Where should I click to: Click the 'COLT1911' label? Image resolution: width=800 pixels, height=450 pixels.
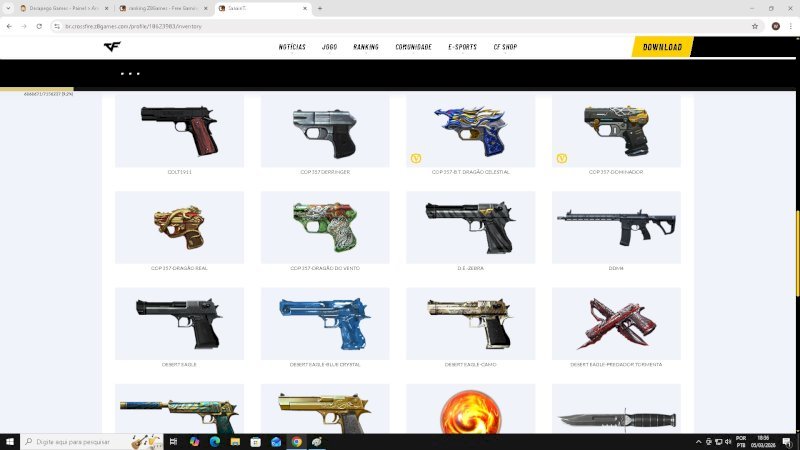[x=180, y=172]
